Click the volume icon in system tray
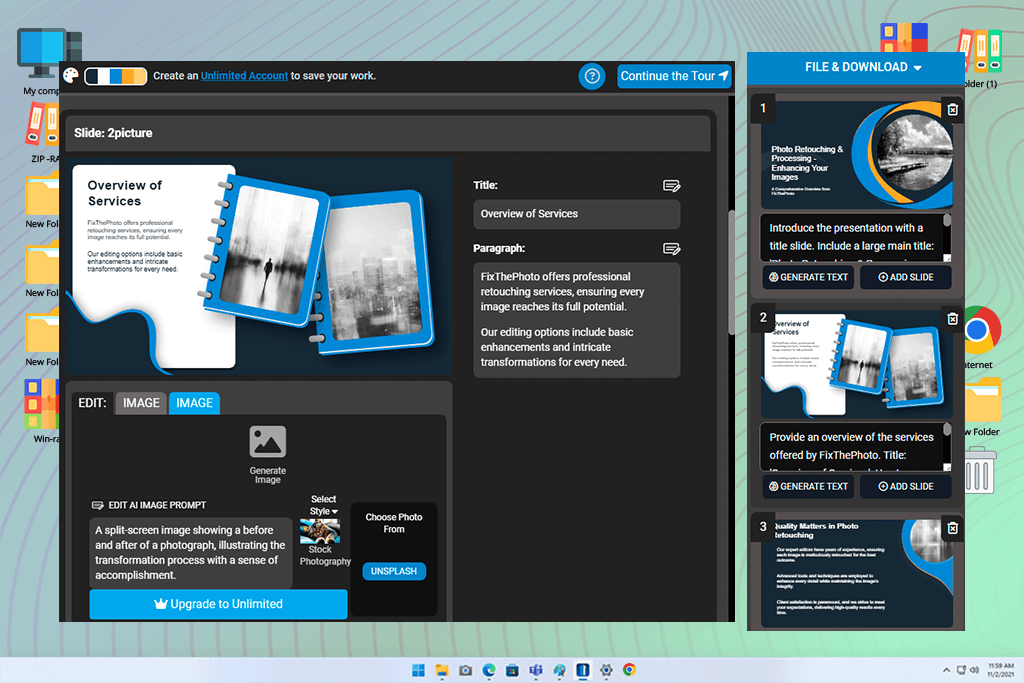Image resolution: width=1024 pixels, height=683 pixels. [x=974, y=670]
